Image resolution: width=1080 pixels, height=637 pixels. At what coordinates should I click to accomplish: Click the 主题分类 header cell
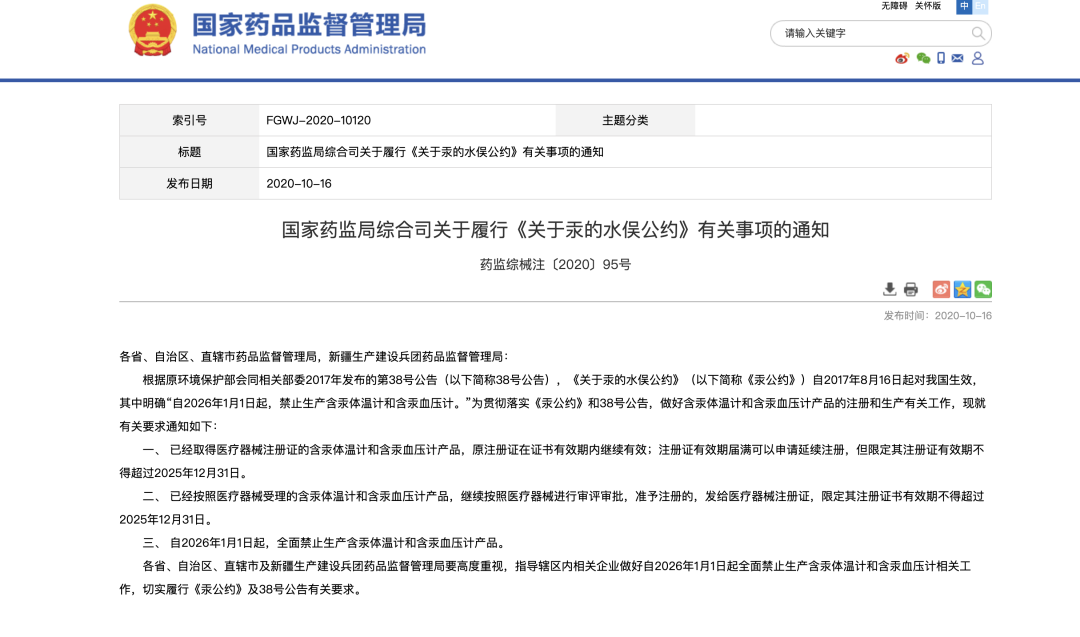[625, 120]
